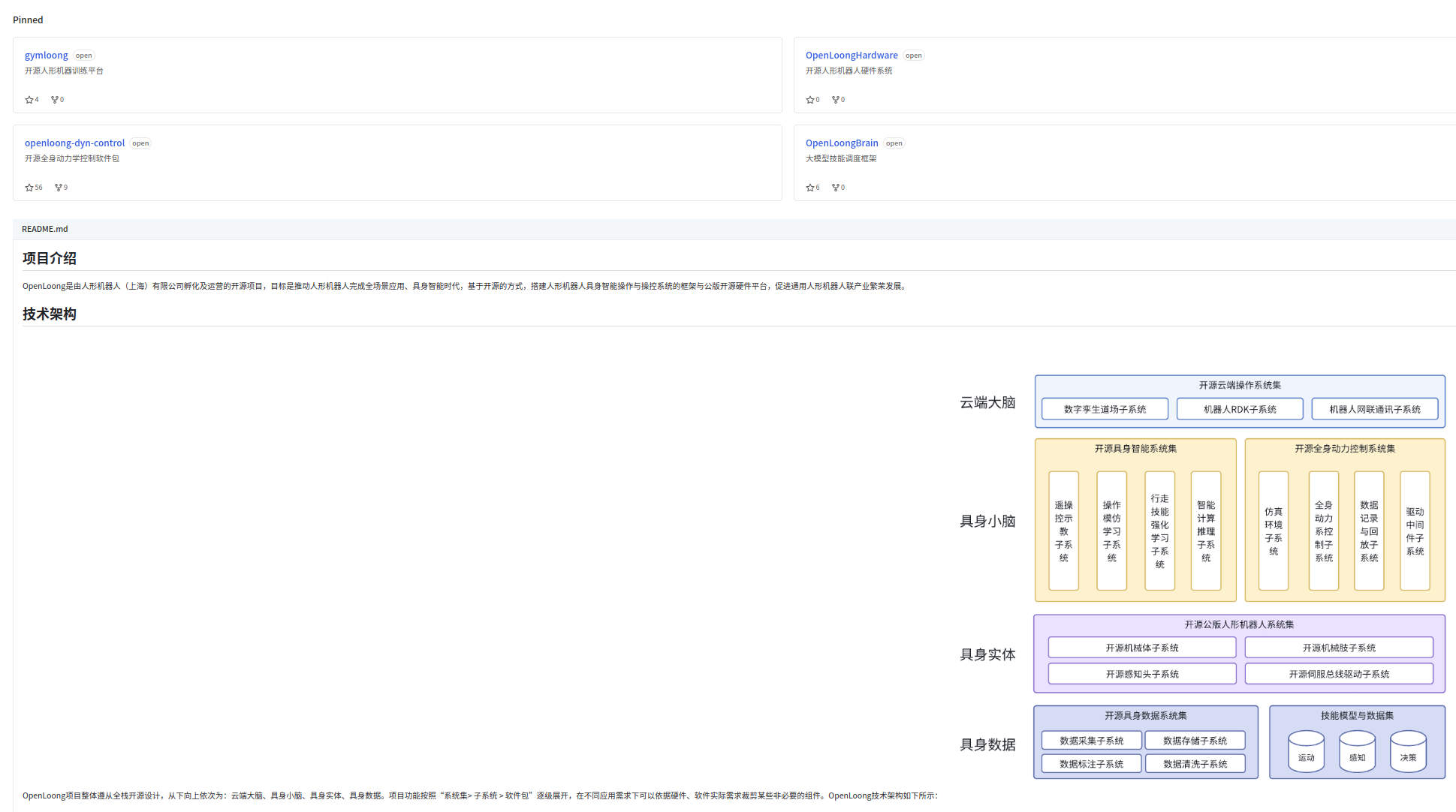This screenshot has width=1456, height=812.
Task: Click the star icon on the gymloong card
Action: point(29,100)
